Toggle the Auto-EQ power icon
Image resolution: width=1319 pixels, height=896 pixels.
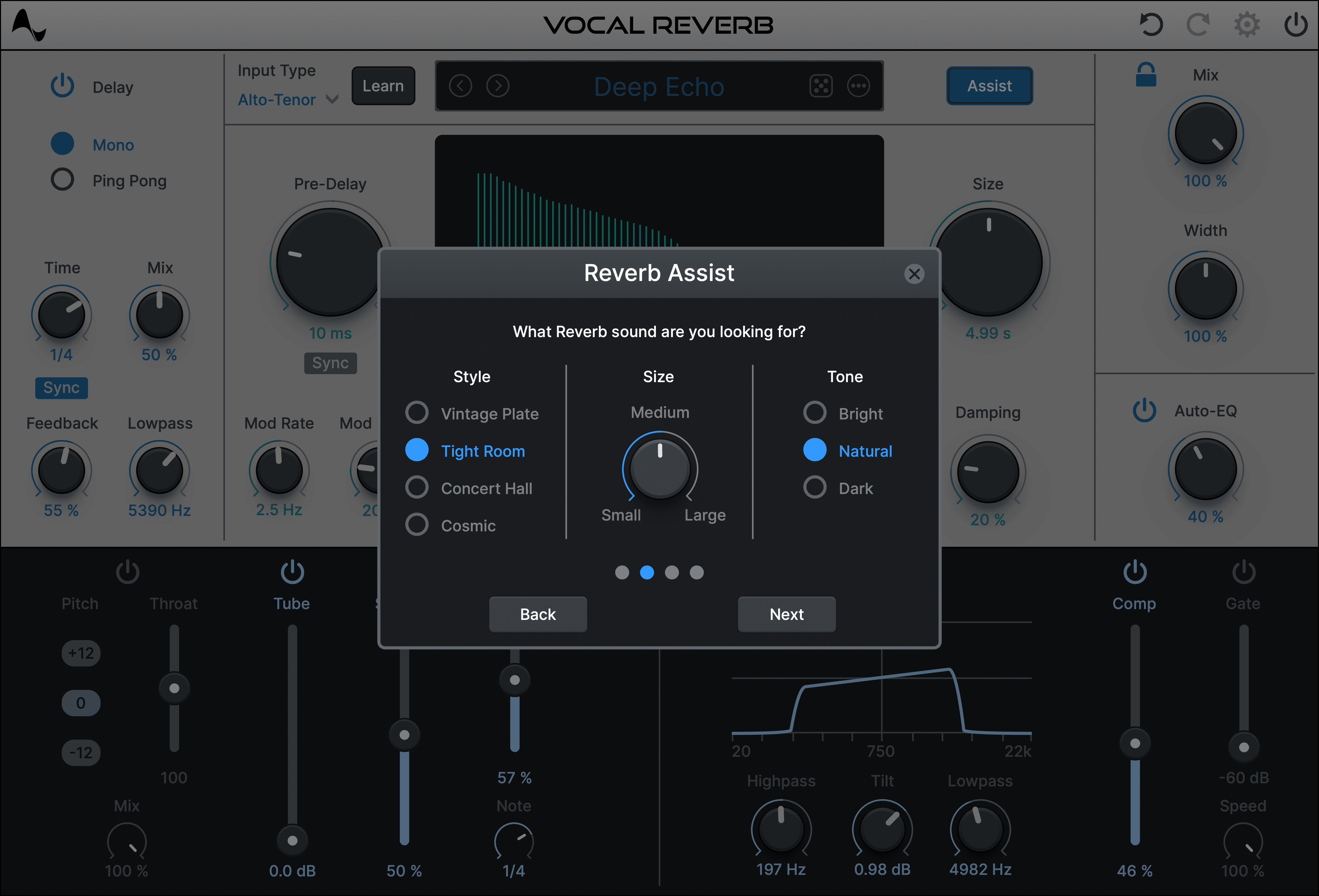(1144, 410)
